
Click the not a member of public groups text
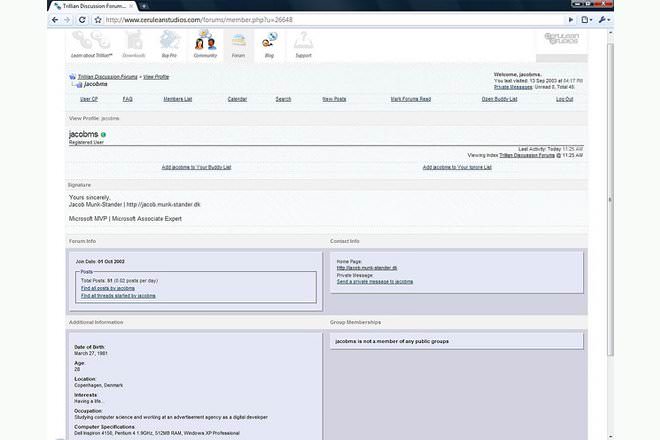392,341
